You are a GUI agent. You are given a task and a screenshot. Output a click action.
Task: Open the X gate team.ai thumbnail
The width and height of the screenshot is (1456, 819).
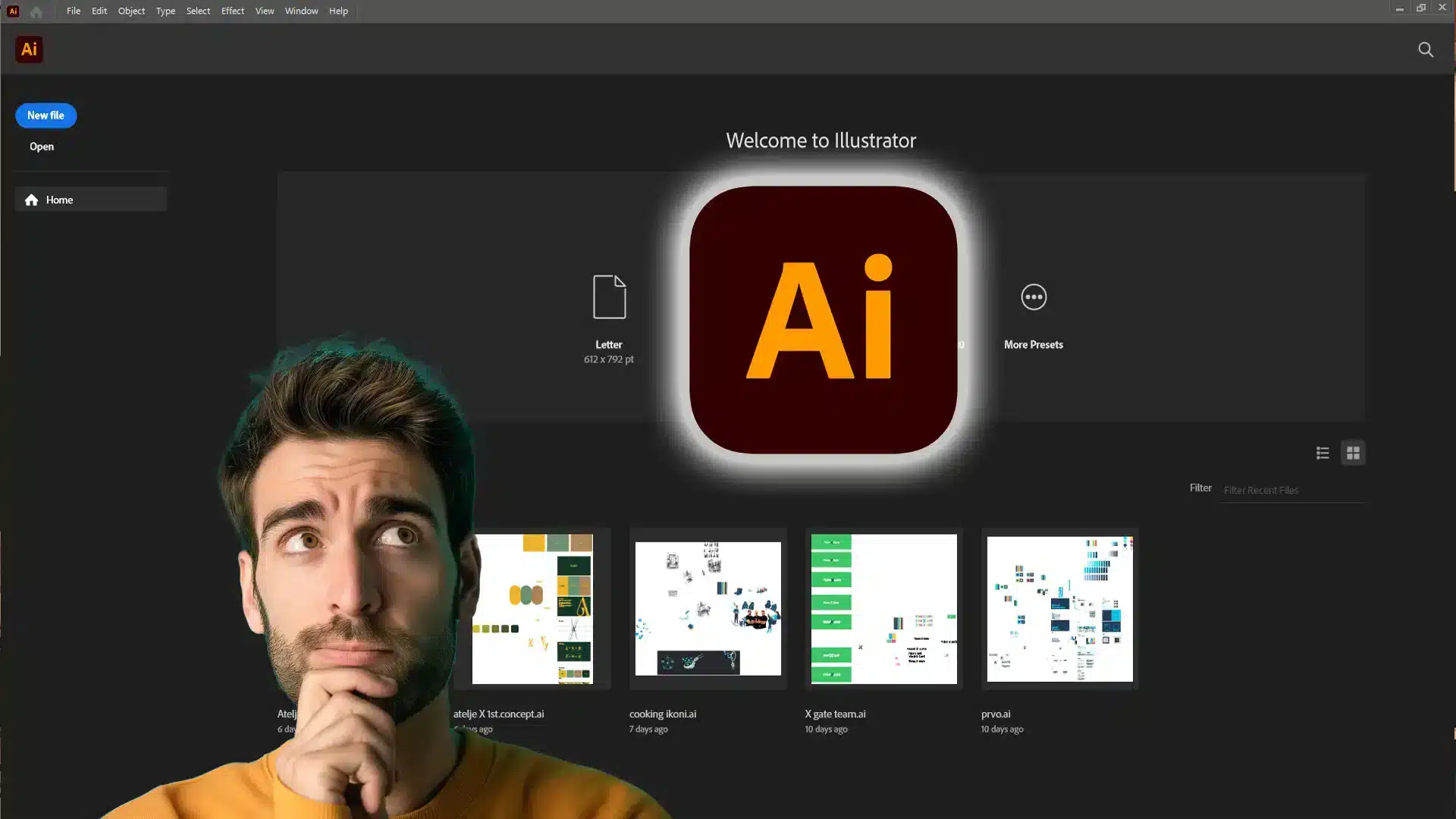click(x=884, y=609)
